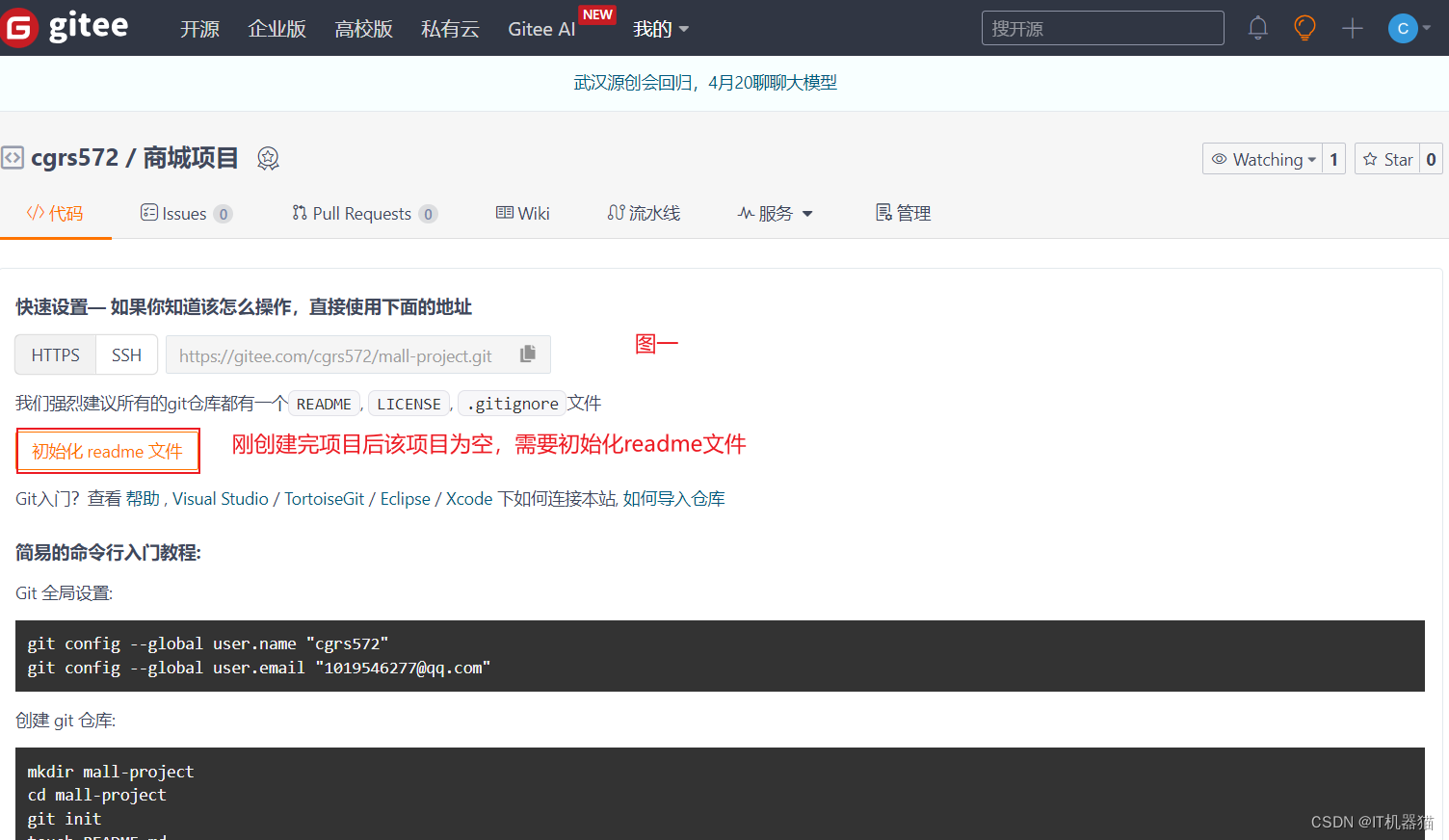
Task: Click the 管理 settings icon
Action: [883, 212]
